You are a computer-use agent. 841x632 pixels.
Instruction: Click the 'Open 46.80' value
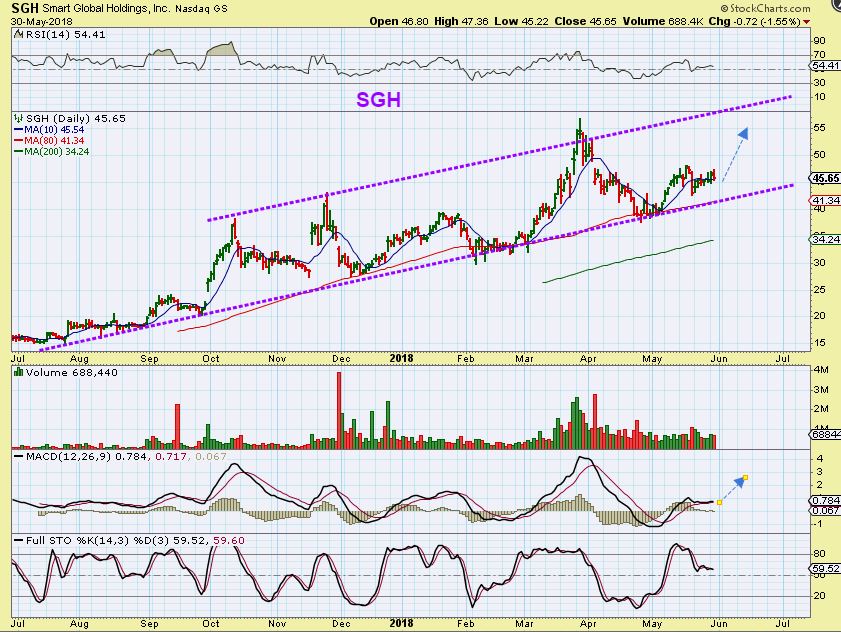click(399, 21)
